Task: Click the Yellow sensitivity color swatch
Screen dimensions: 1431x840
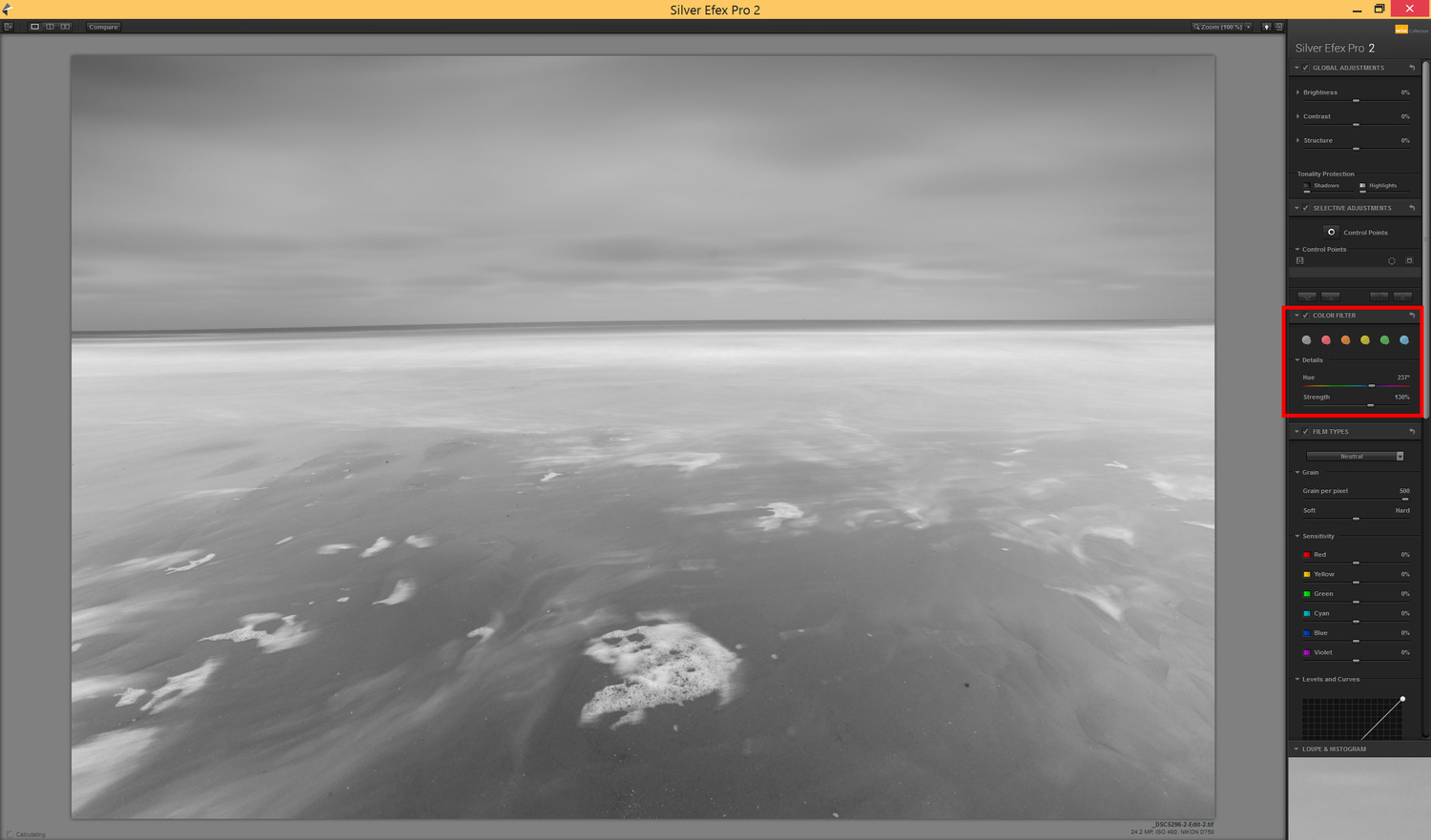Action: click(1307, 574)
